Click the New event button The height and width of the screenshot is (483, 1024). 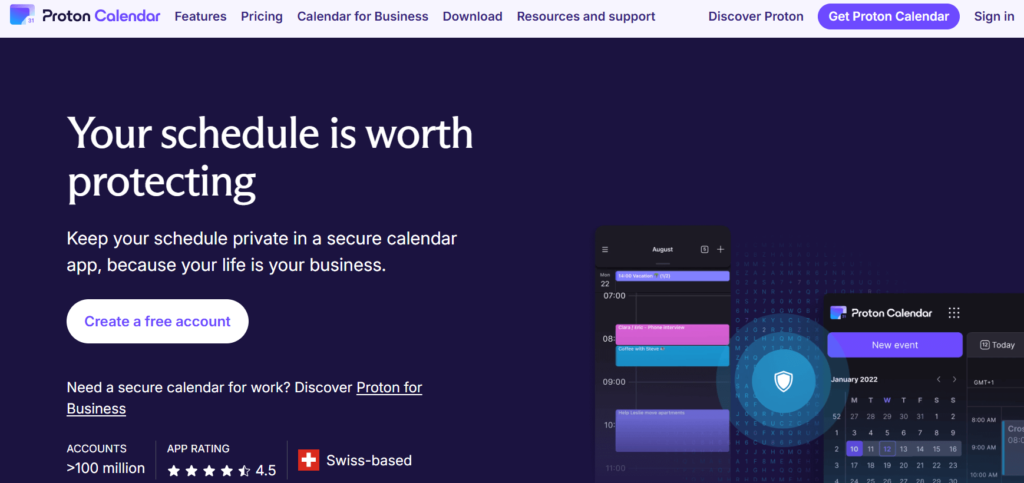tap(895, 345)
